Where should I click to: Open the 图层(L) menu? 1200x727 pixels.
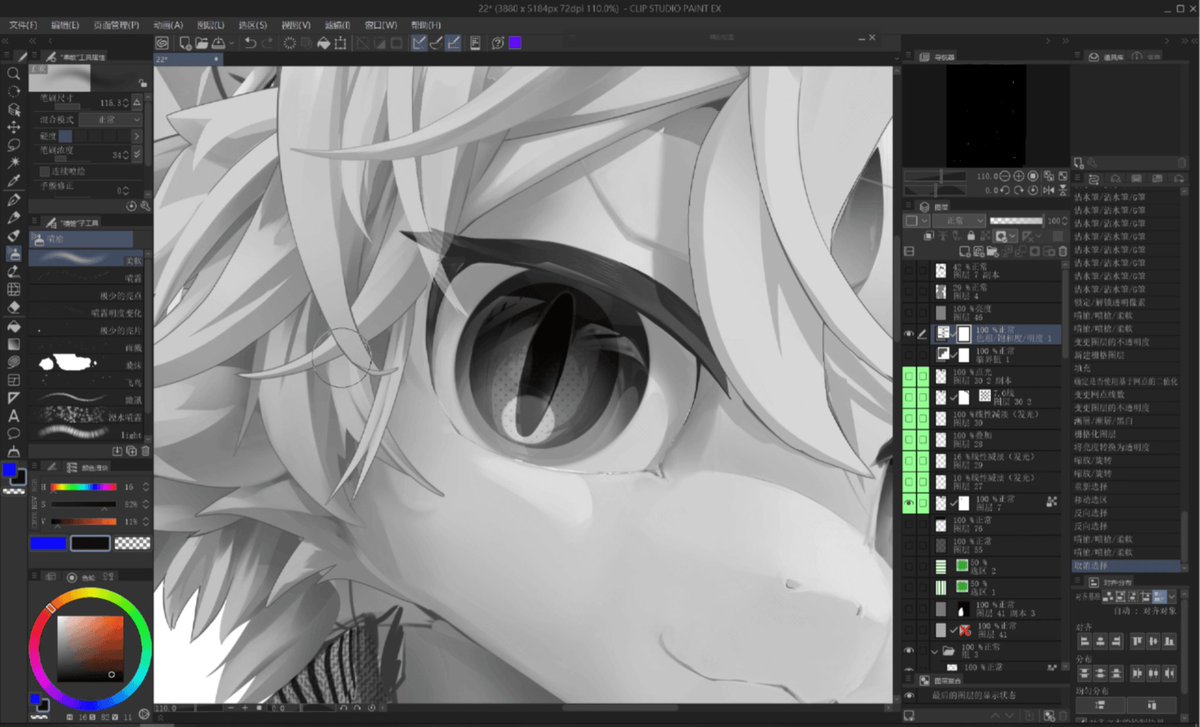click(x=211, y=24)
